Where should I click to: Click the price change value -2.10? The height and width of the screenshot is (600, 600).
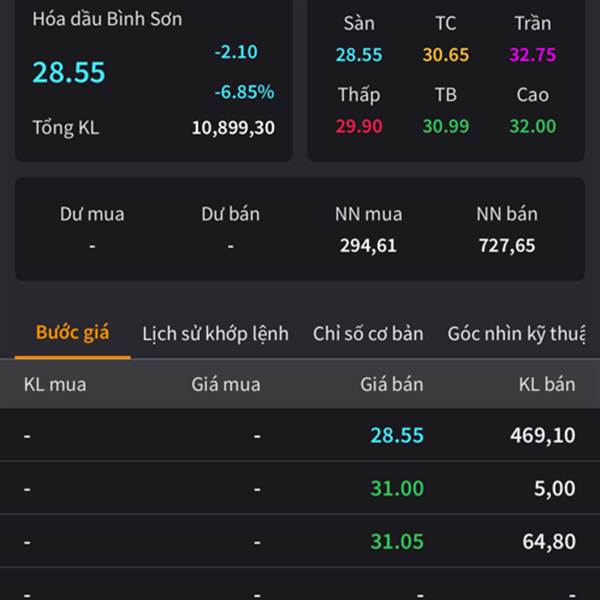point(236,52)
